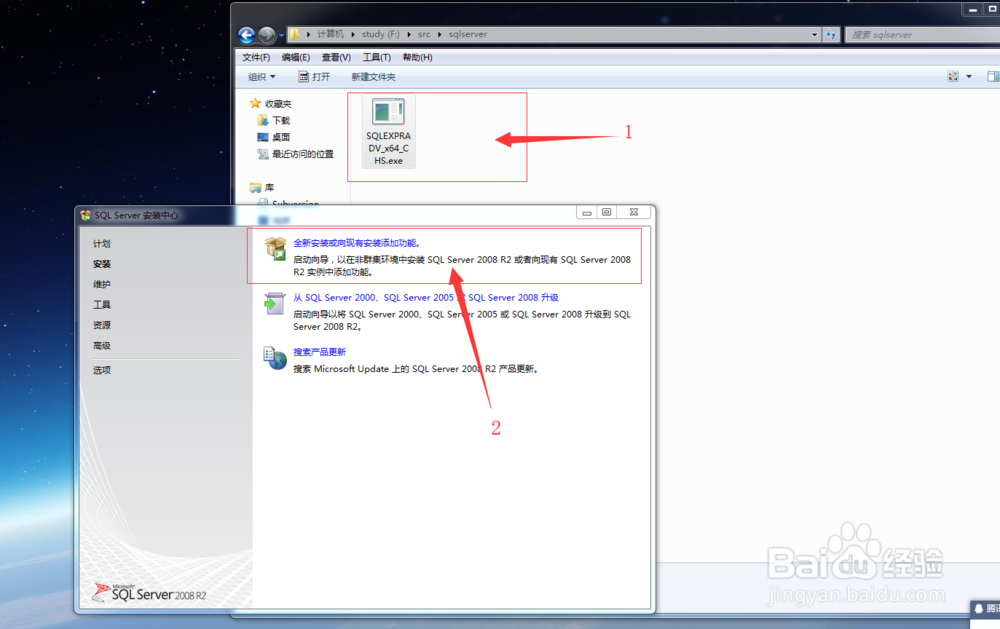Click the new installation package box icon
1000x629 pixels.
(276, 249)
